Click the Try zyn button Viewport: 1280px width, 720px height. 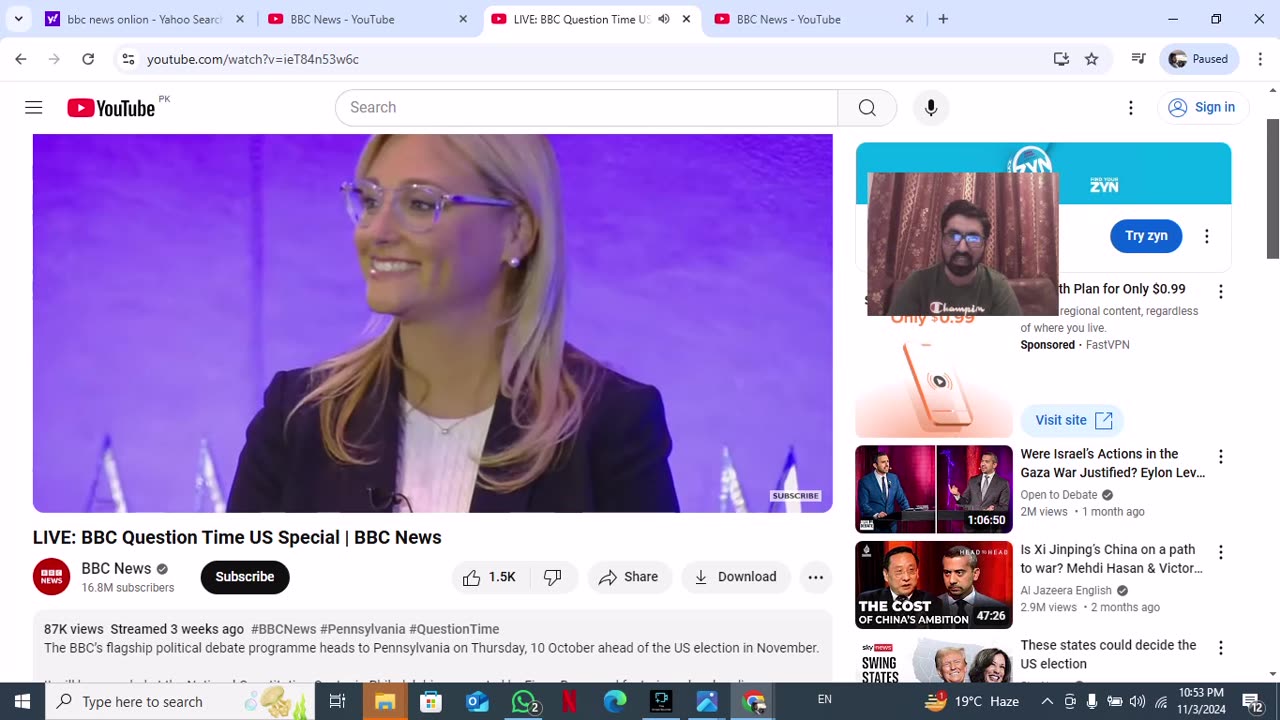point(1146,236)
